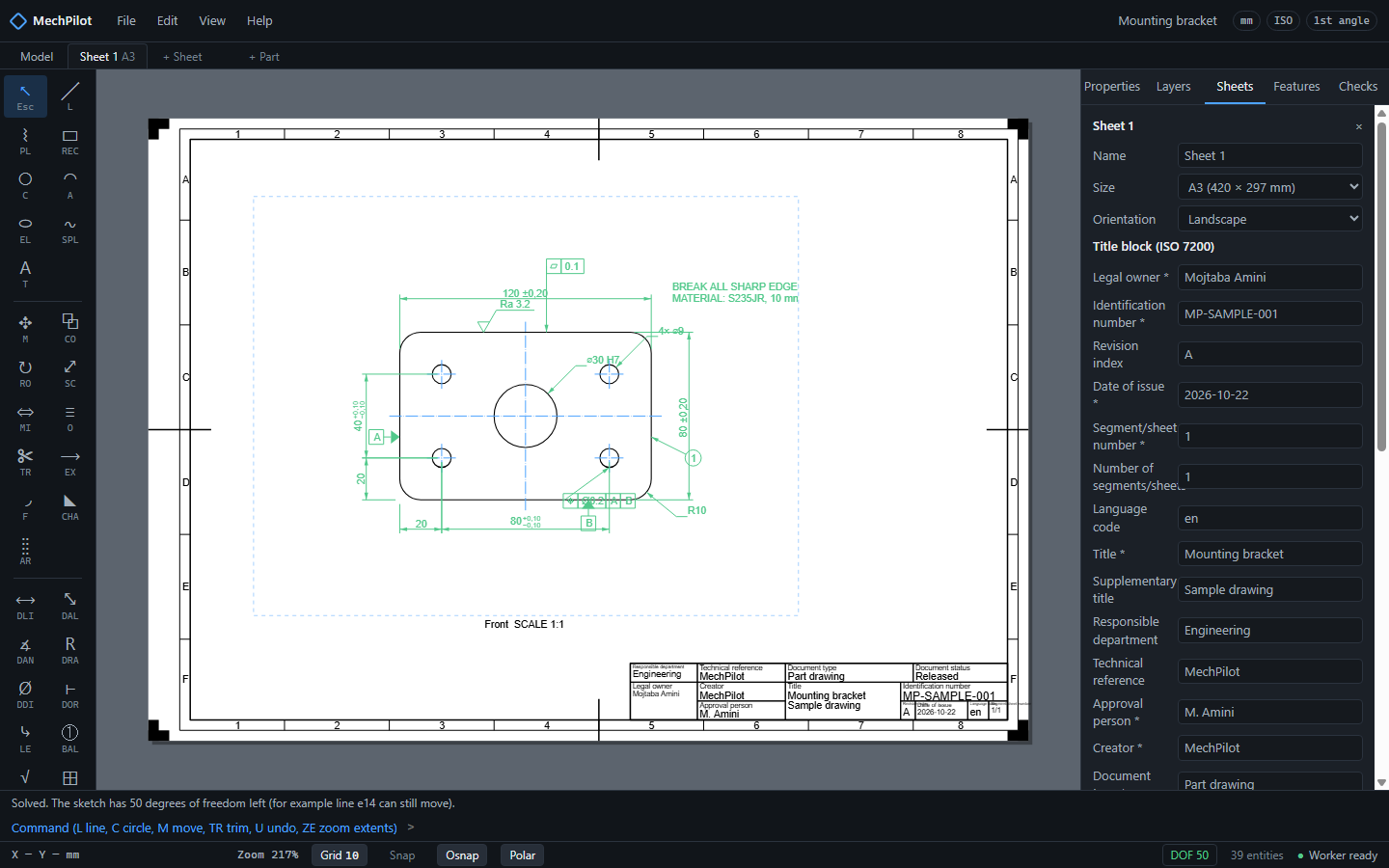
Task: Select the Text (T) tool
Action: [25, 274]
